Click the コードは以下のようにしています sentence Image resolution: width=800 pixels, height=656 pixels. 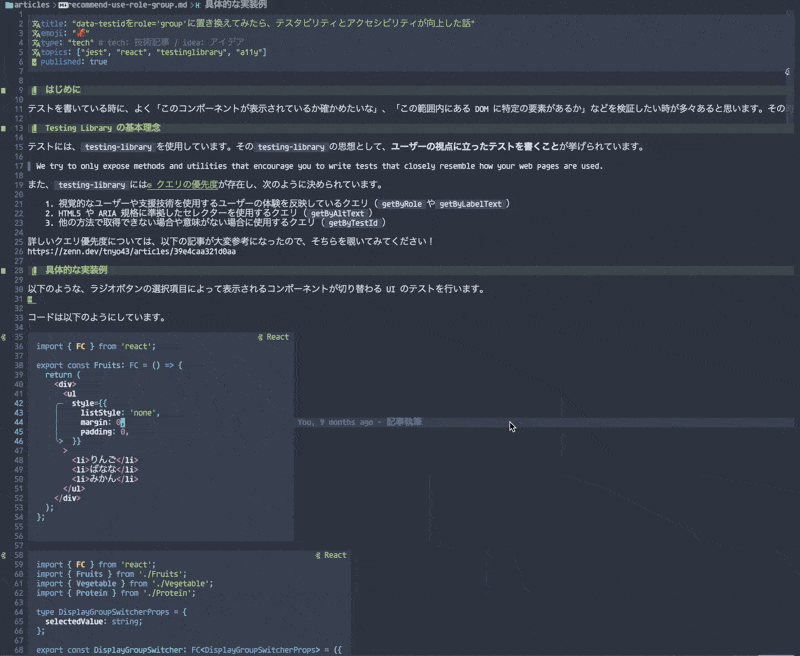pos(97,317)
